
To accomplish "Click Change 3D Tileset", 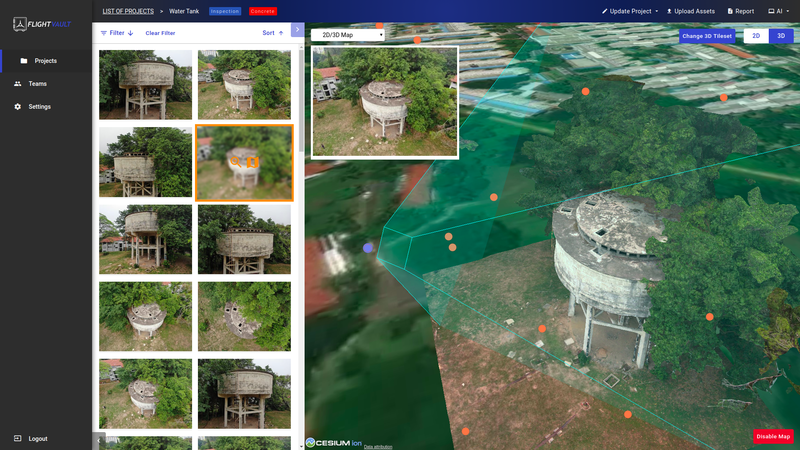I will tap(707, 36).
